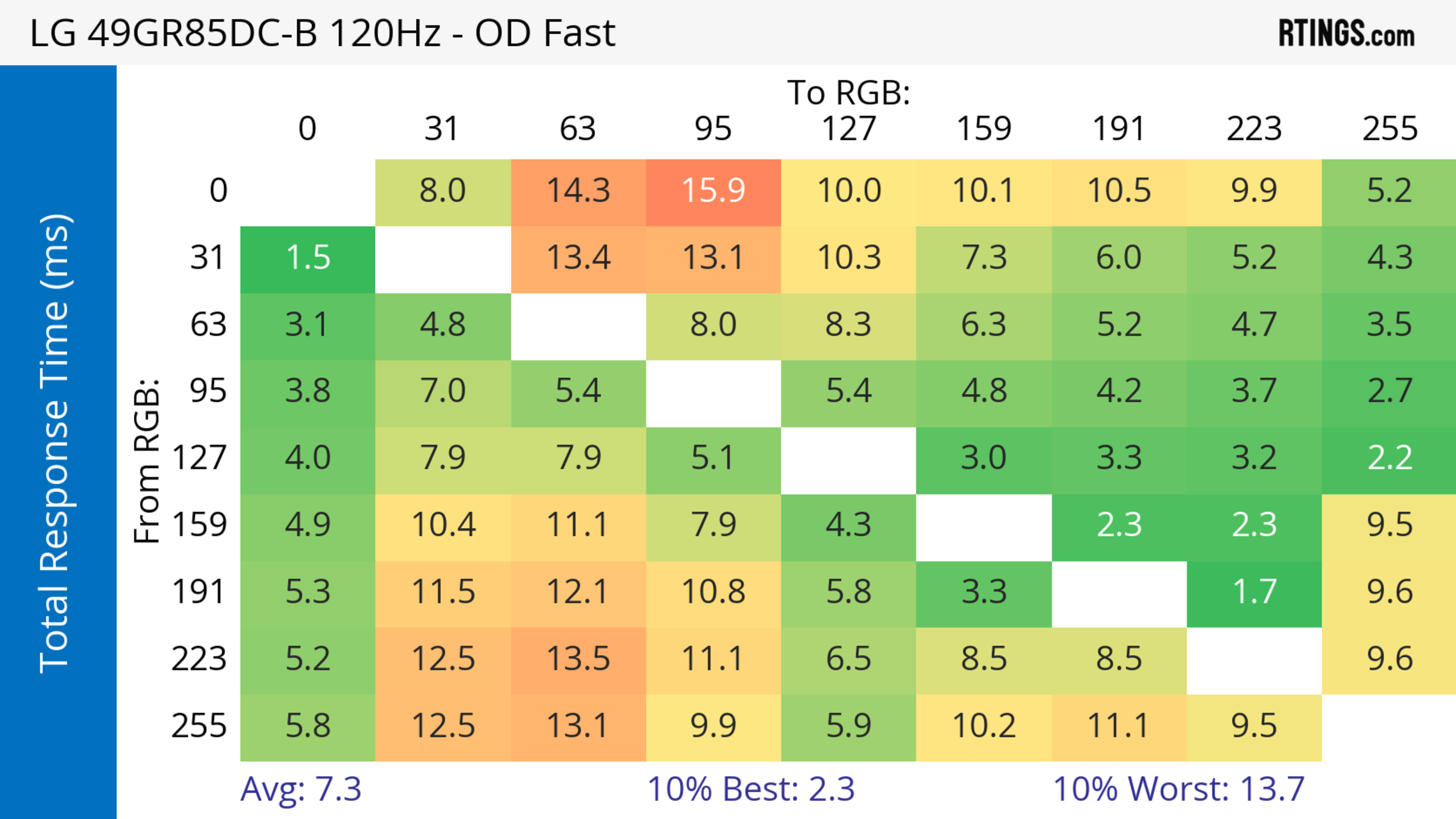Click the 255 column header

pyautogui.click(x=1389, y=129)
